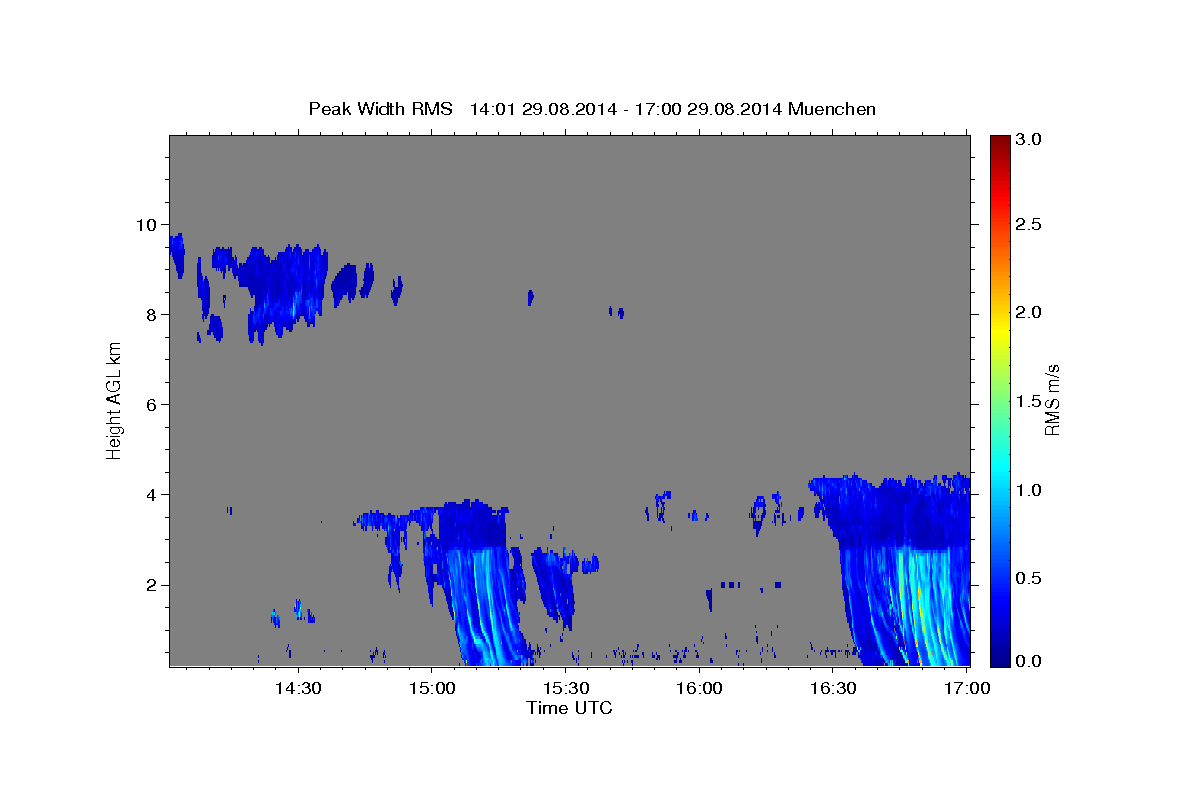1200x800 pixels.
Task: Click the 'Time UTC' axis label
Action: (x=569, y=708)
